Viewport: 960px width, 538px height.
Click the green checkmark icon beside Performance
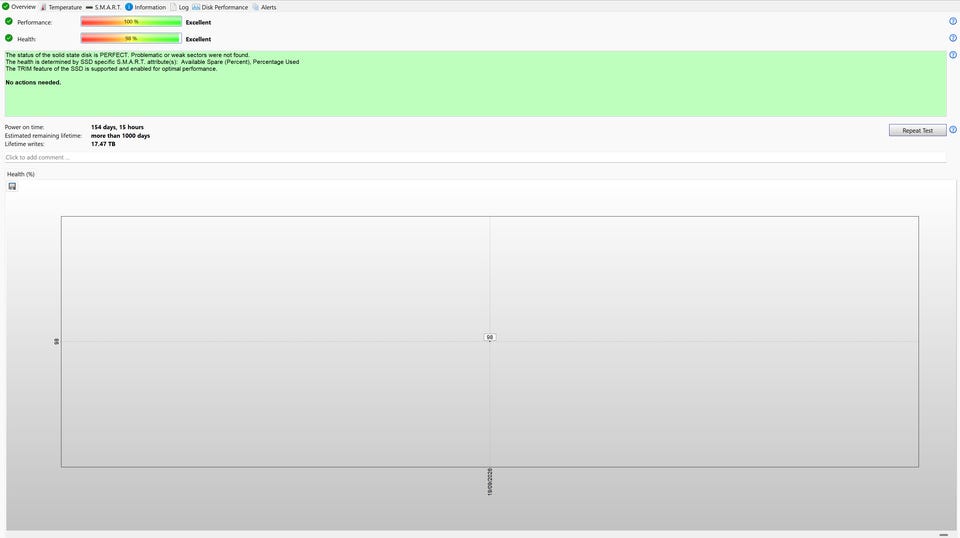[9, 21]
